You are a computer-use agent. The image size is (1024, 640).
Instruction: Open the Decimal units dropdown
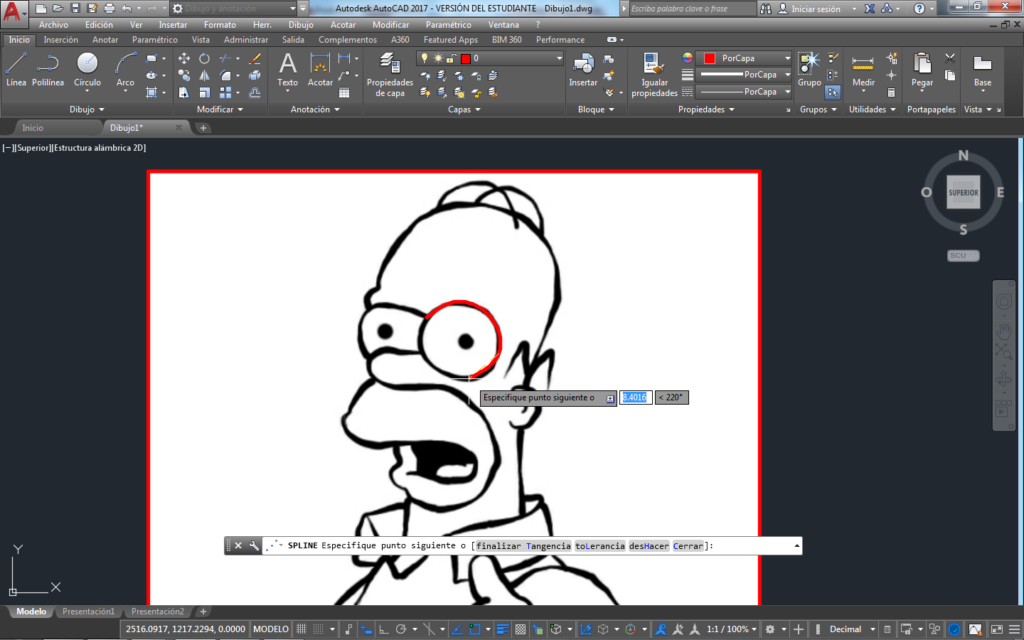[872, 630]
